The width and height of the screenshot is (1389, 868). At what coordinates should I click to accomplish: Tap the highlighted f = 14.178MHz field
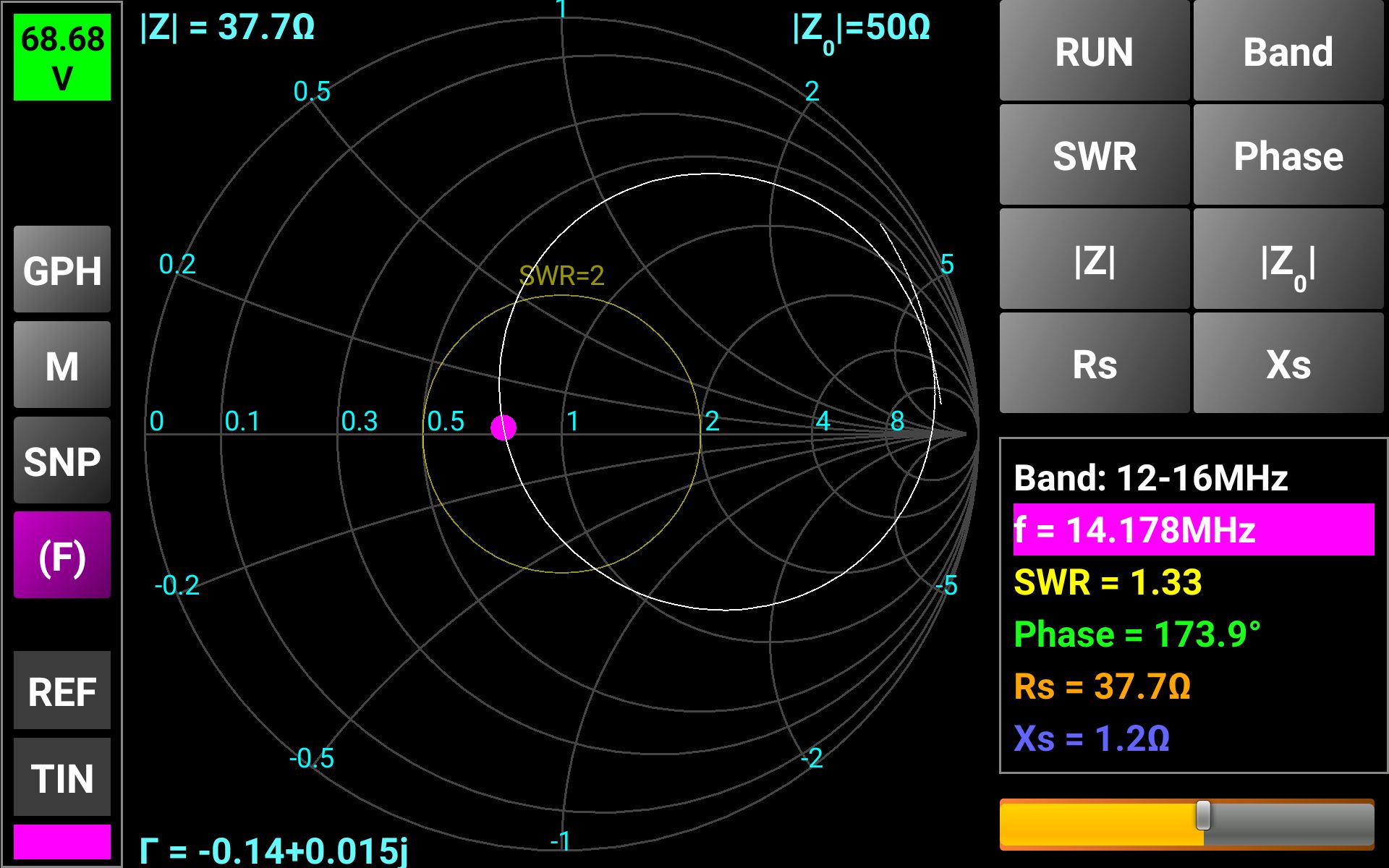(1193, 529)
